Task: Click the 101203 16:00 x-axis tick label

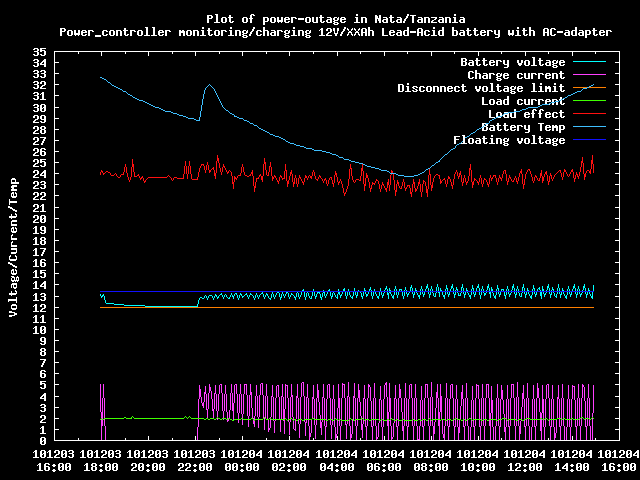Action: coord(54,459)
